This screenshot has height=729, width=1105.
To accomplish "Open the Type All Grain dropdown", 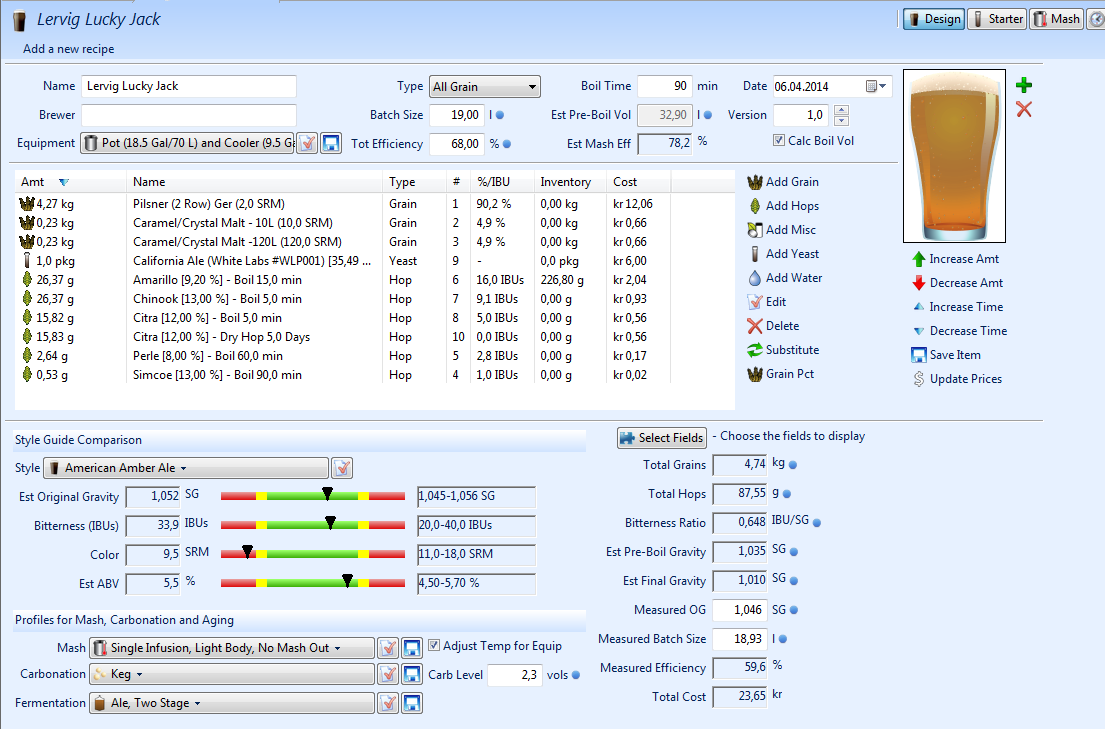I will [485, 86].
